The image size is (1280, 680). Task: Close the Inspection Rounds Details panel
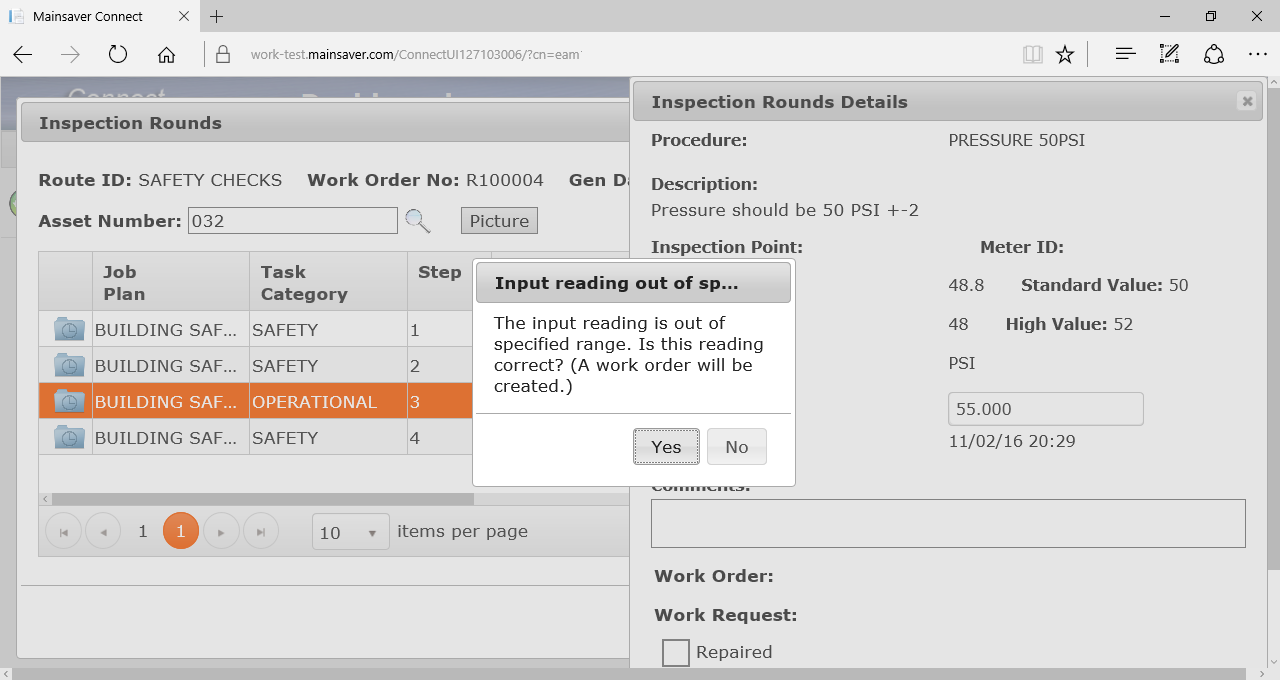click(x=1246, y=101)
